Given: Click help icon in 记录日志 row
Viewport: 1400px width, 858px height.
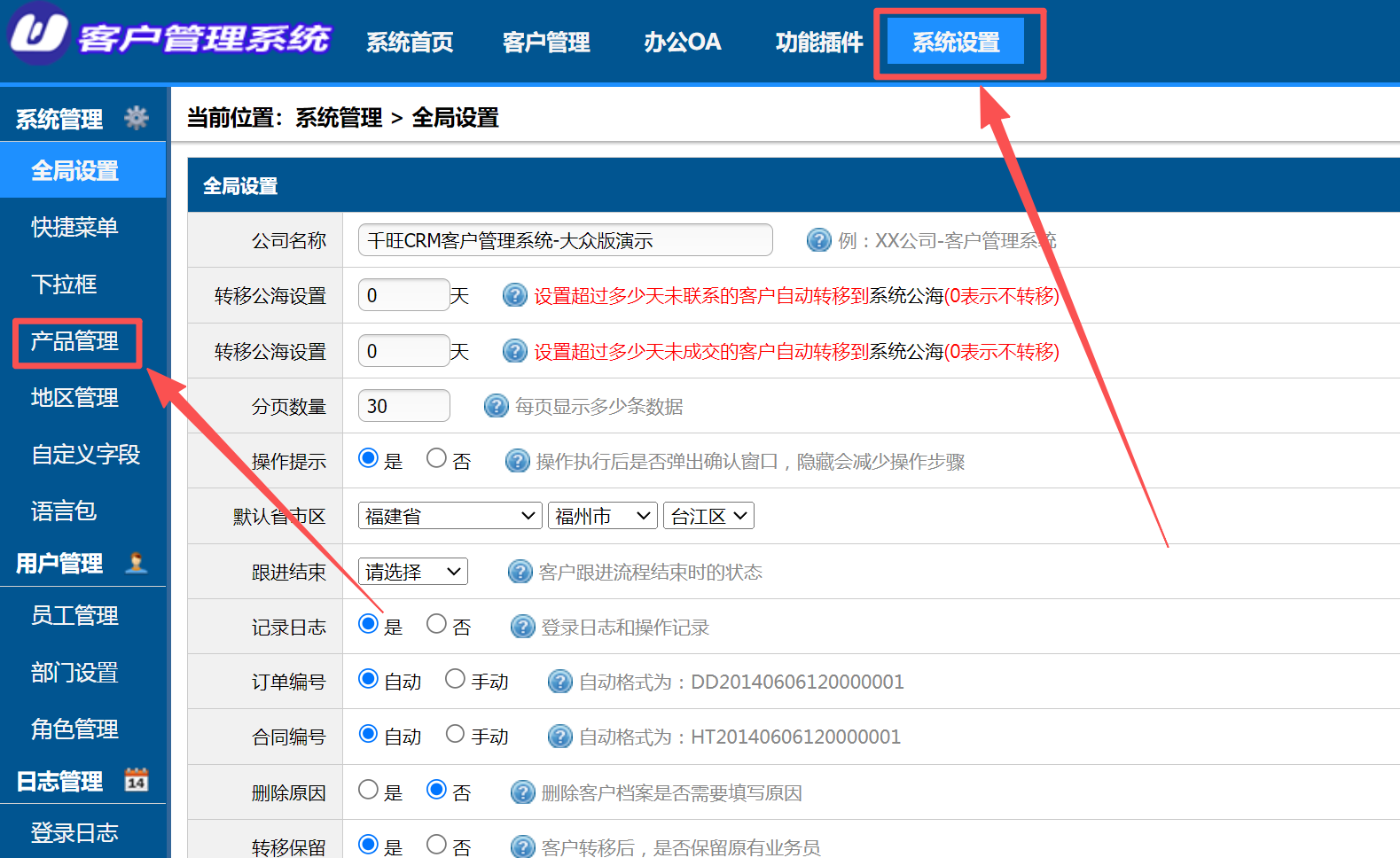Looking at the screenshot, I should pyautogui.click(x=522, y=627).
